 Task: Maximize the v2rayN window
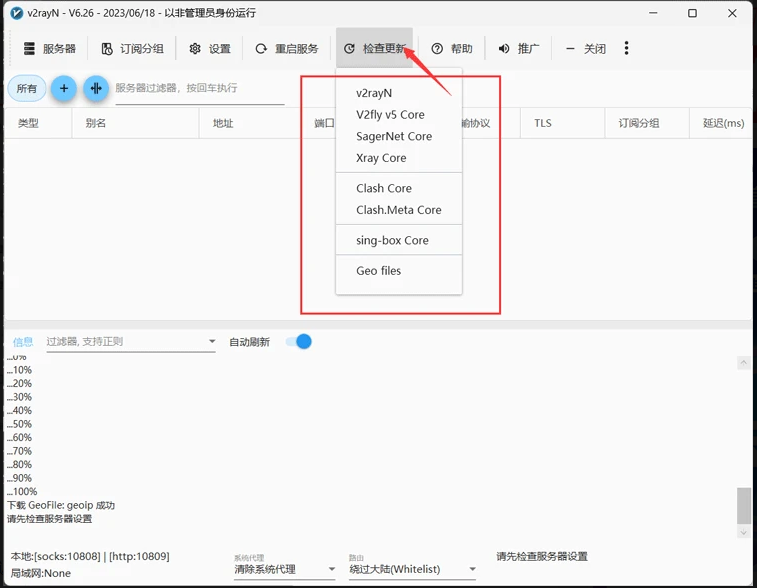tap(692, 13)
